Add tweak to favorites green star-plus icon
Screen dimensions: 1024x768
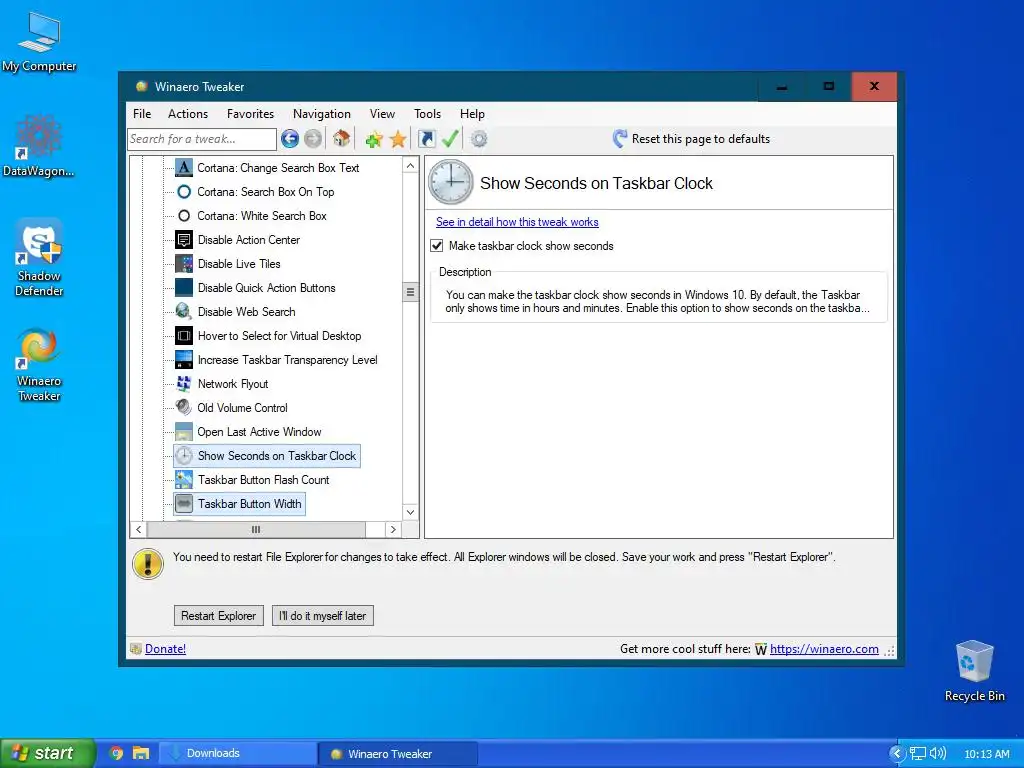click(374, 138)
